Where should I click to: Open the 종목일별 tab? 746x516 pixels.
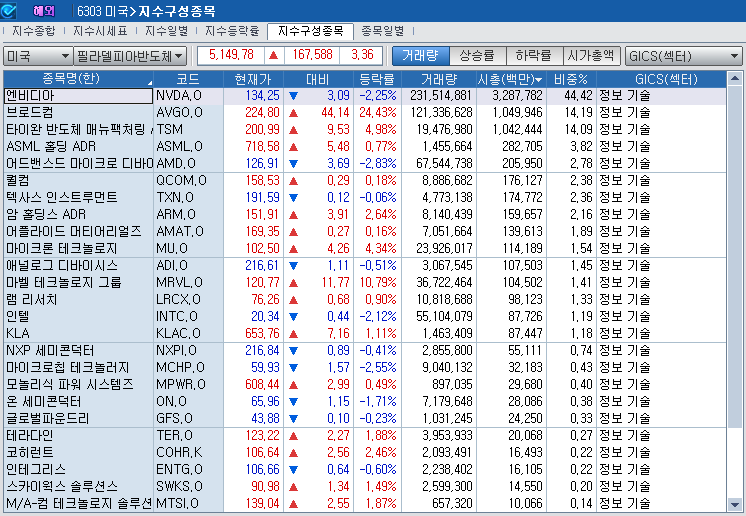(x=383, y=31)
